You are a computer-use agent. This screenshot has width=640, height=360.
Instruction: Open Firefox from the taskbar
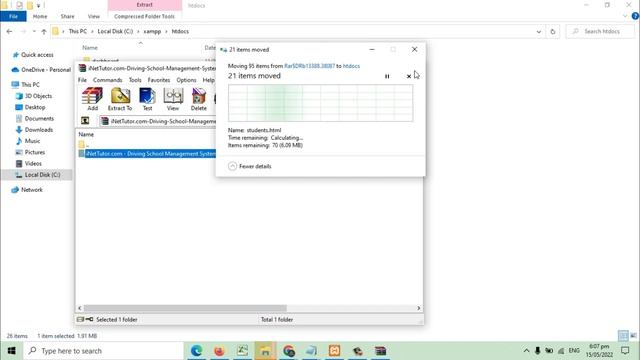click(x=219, y=351)
